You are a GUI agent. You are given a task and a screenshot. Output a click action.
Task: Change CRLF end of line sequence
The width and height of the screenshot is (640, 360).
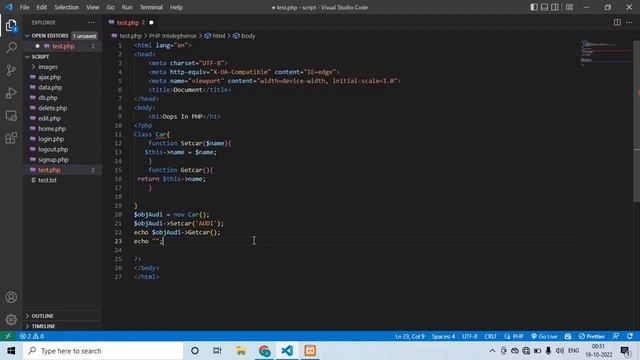pos(491,336)
